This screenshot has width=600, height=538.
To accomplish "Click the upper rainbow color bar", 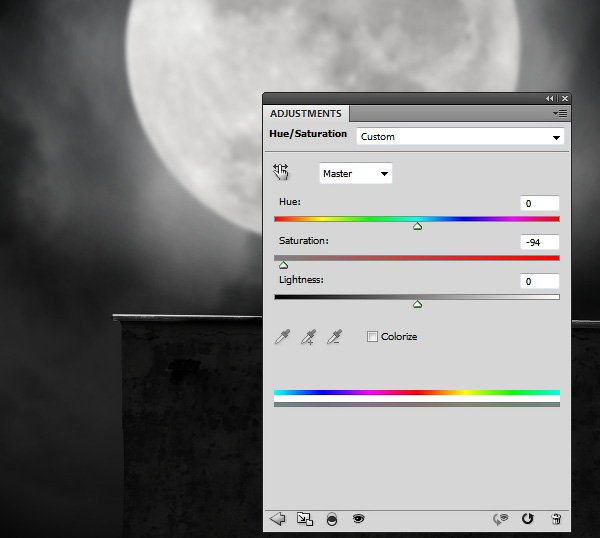I will pos(417,392).
